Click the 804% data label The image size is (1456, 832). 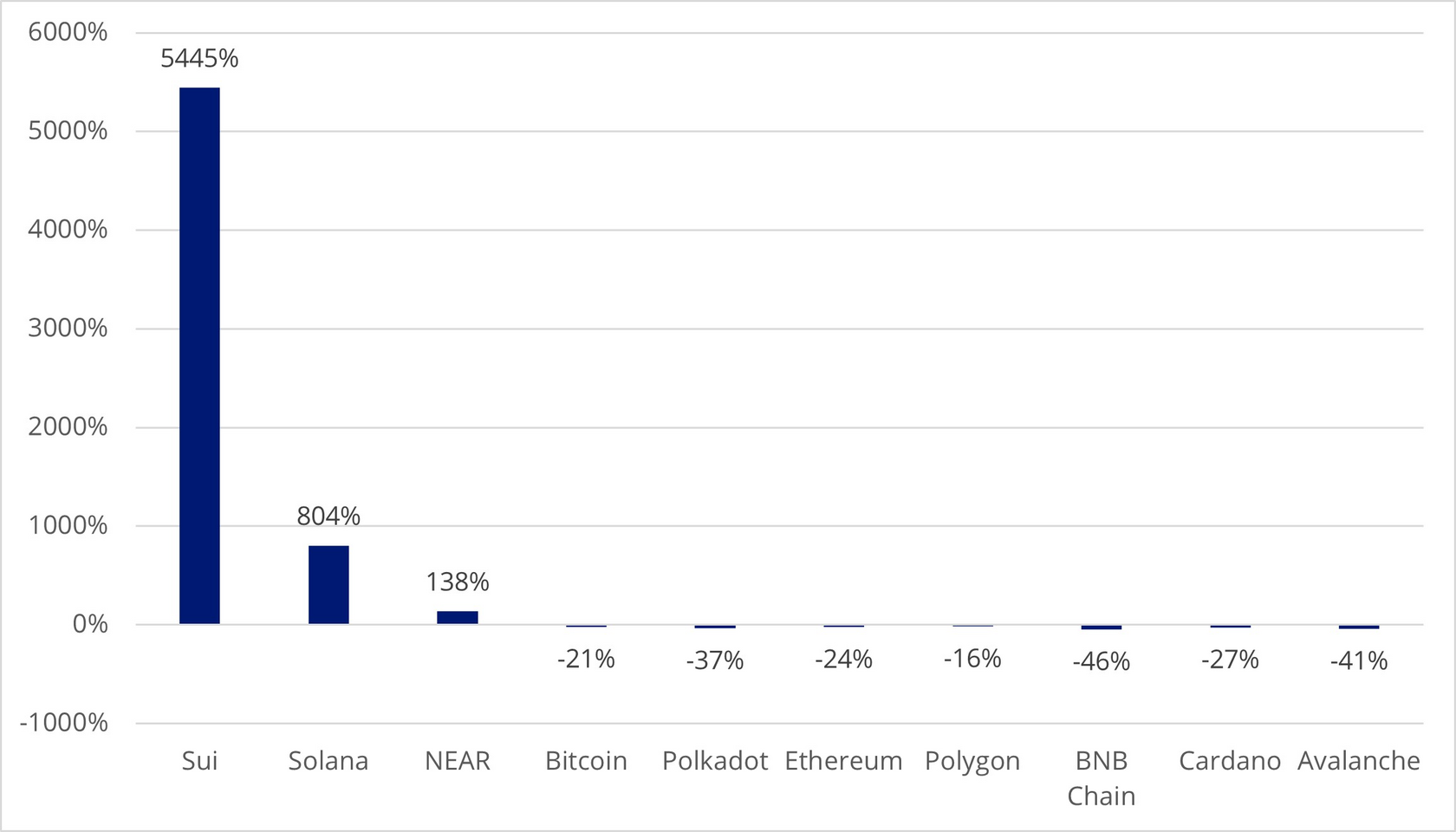[x=328, y=516]
